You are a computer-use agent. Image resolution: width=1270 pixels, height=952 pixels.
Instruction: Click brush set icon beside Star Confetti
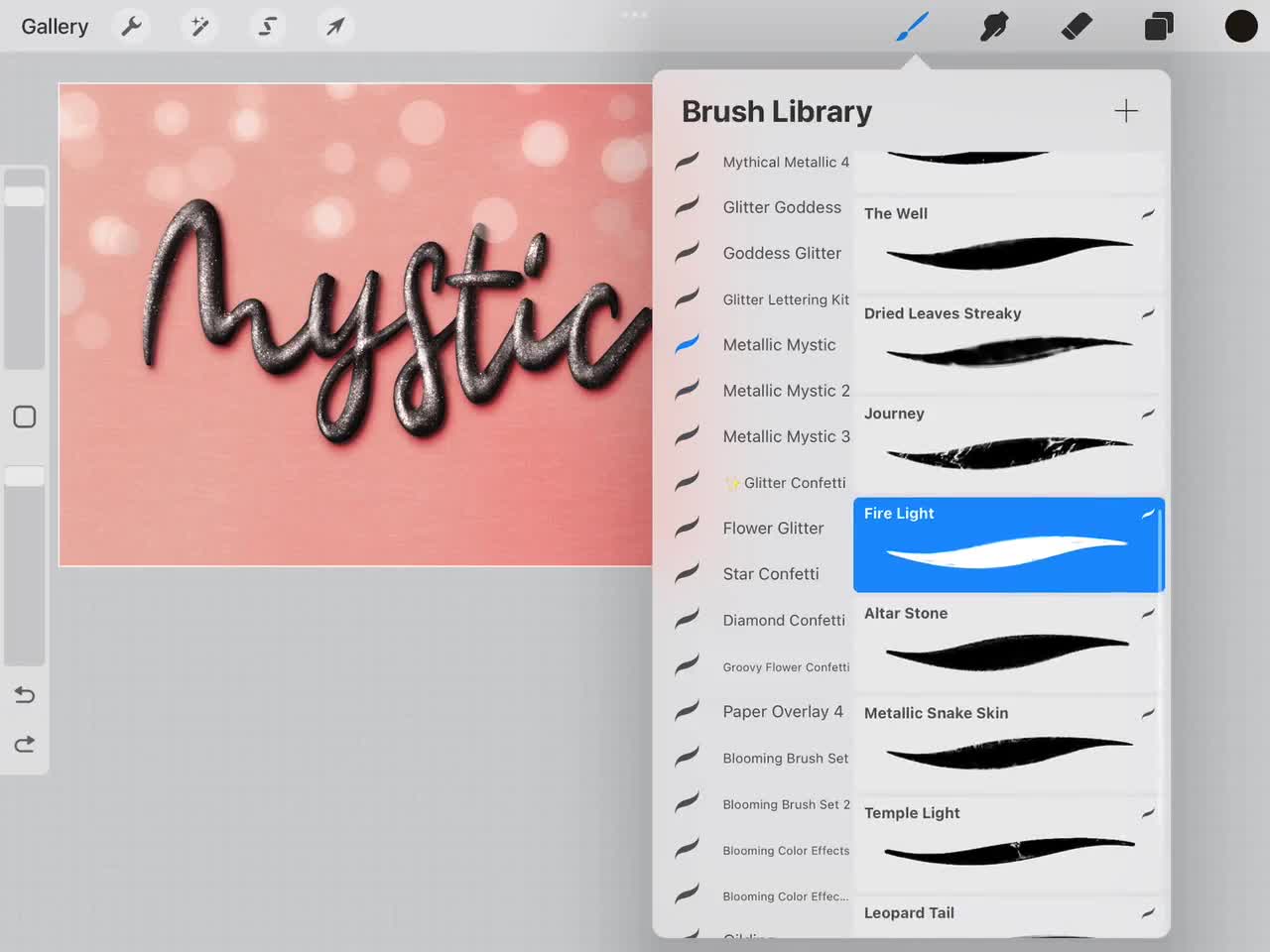coord(688,573)
